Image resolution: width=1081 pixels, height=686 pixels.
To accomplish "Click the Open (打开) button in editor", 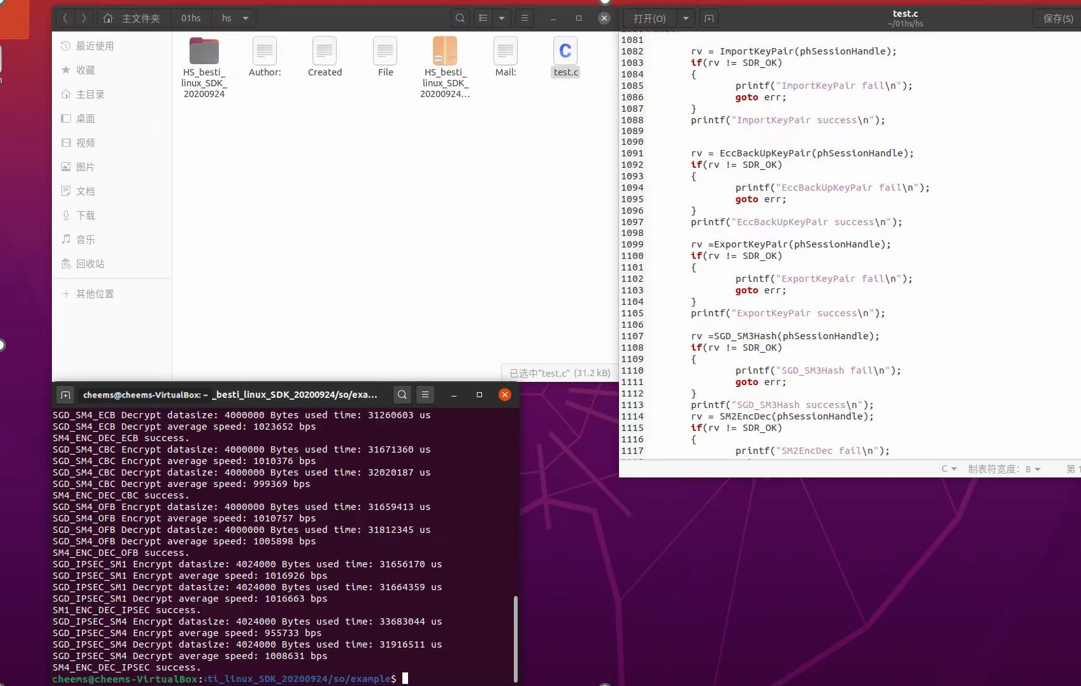I will coord(649,18).
